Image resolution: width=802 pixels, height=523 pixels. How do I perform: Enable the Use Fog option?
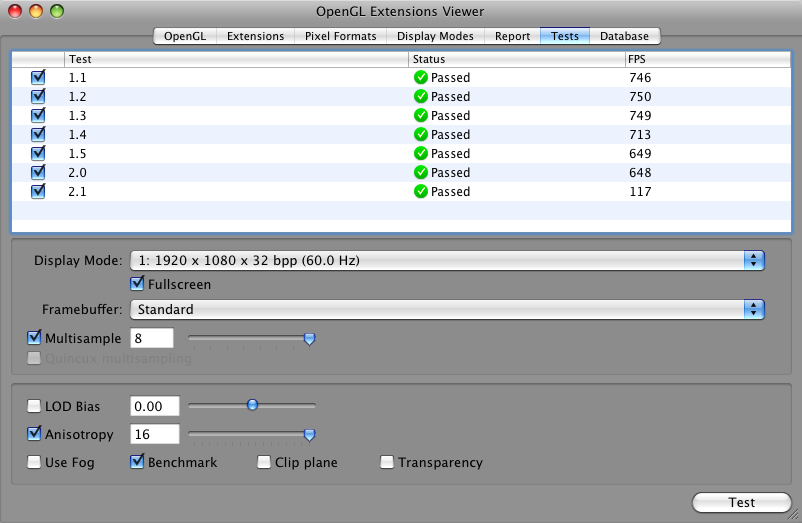coord(34,462)
